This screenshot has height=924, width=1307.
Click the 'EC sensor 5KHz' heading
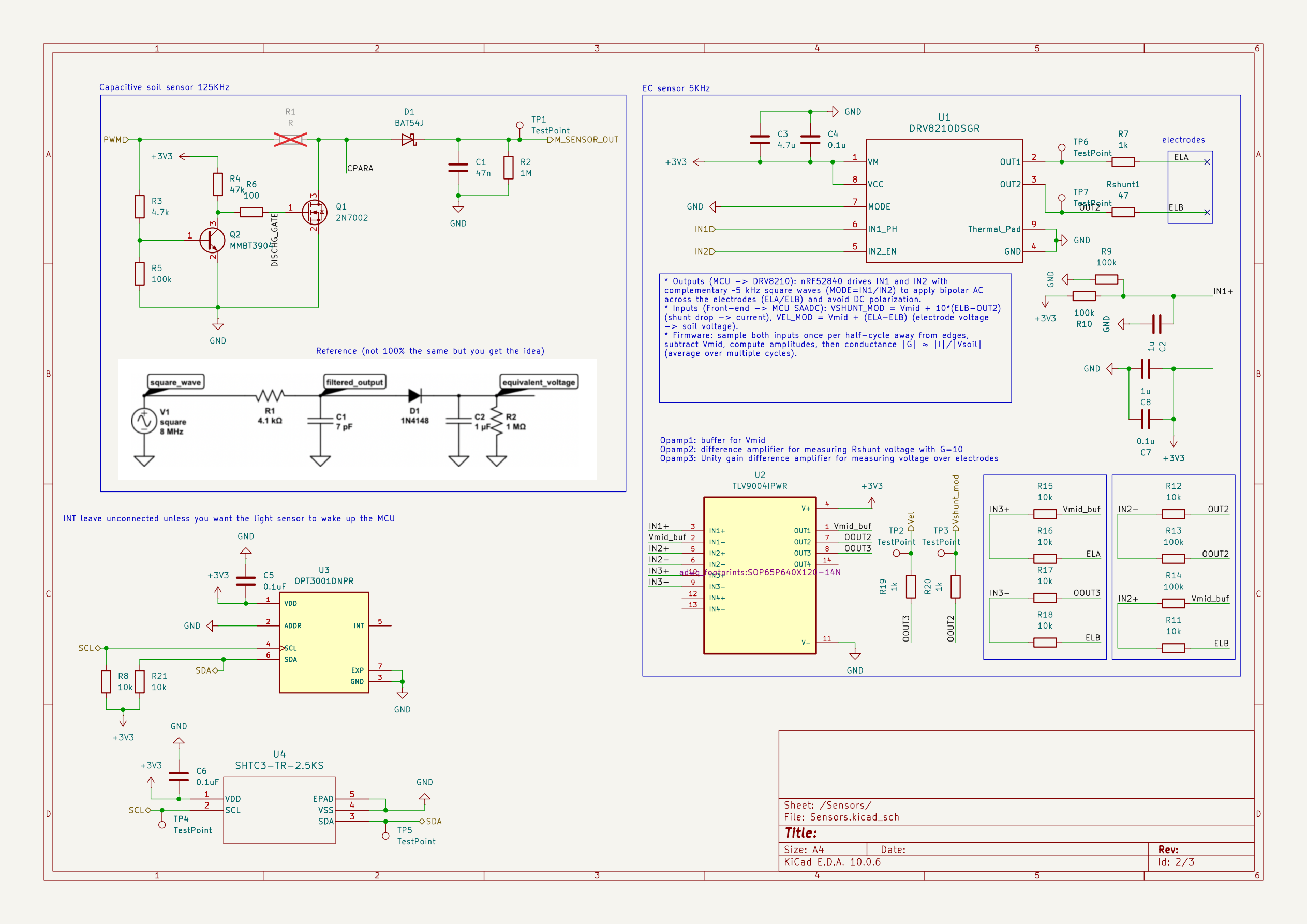click(x=676, y=88)
